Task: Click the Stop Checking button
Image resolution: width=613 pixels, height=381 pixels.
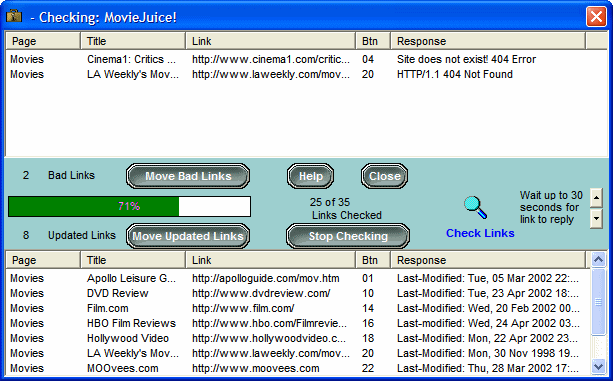Action: 348,236
